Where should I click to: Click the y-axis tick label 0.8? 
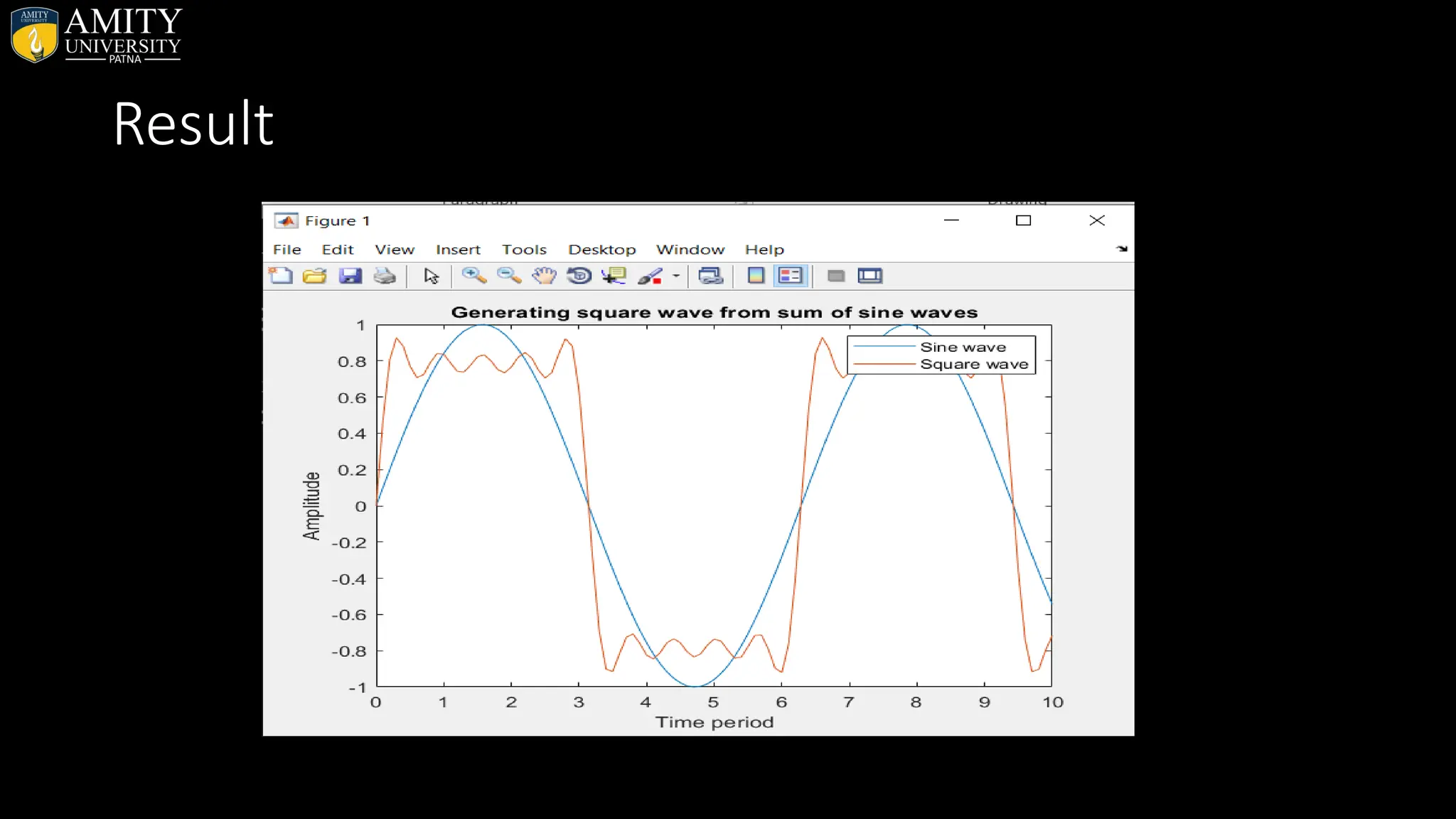click(352, 362)
